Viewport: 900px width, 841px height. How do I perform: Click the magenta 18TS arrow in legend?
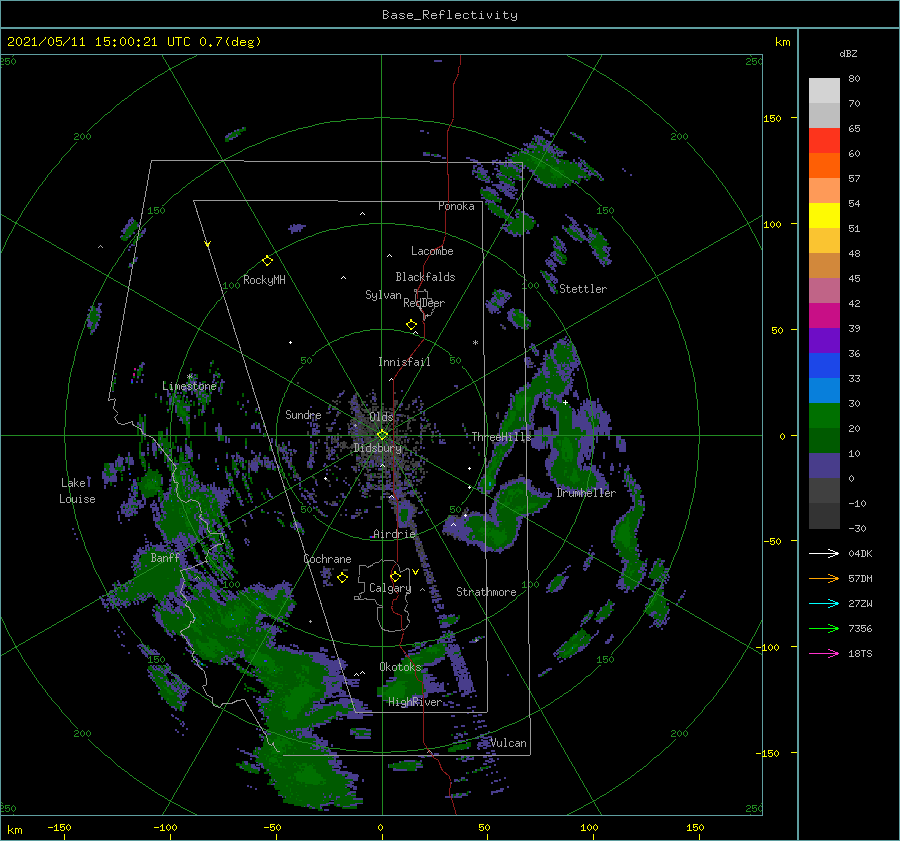point(824,653)
